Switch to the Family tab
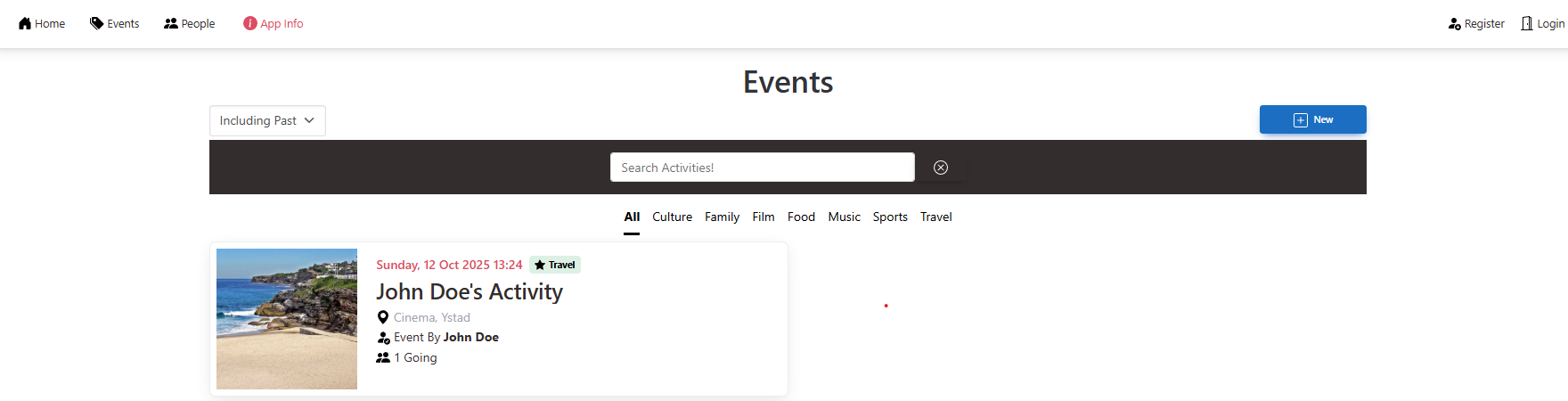Viewport: 1568px width, 401px height. (722, 217)
